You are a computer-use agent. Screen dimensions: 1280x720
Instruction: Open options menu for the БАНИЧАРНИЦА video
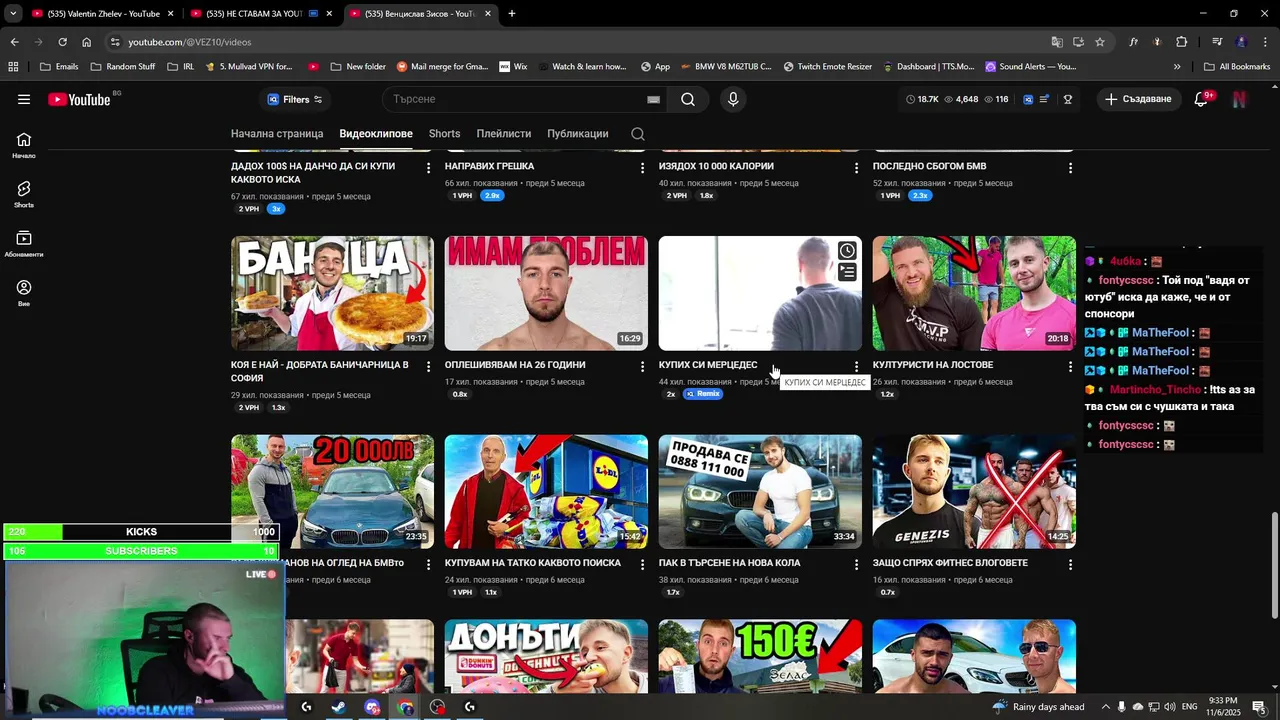pyautogui.click(x=428, y=367)
